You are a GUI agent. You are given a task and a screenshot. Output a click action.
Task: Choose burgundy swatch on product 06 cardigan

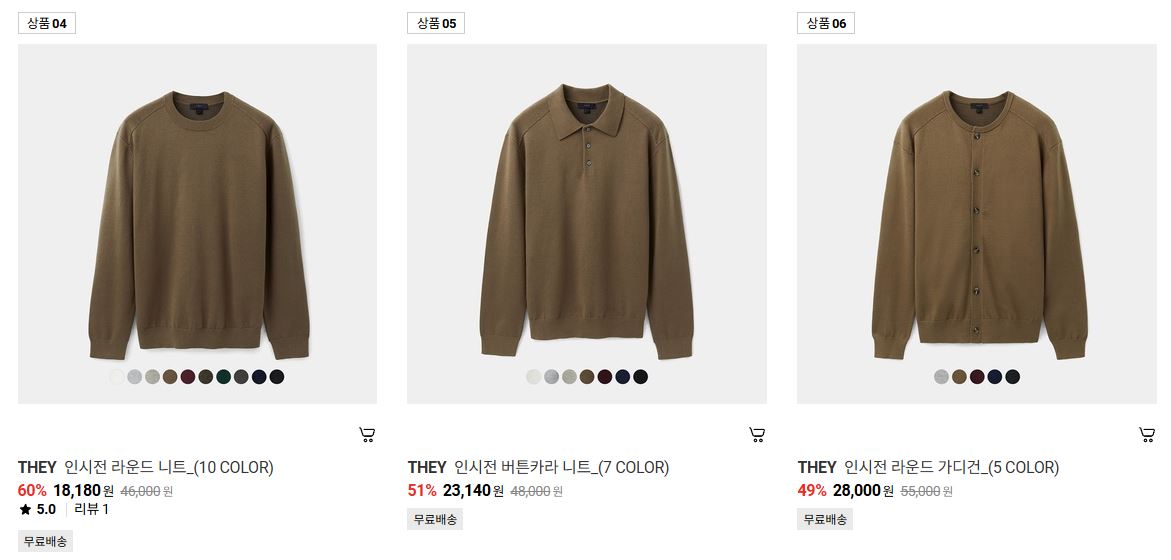point(977,377)
